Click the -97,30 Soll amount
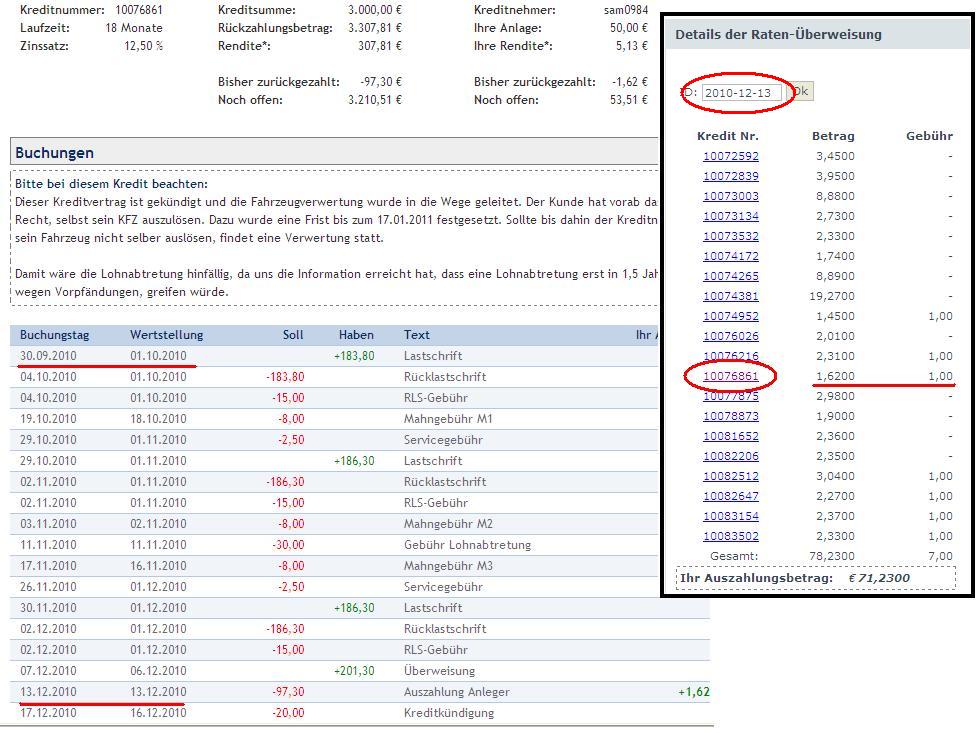This screenshot has width=978, height=733. (288, 692)
